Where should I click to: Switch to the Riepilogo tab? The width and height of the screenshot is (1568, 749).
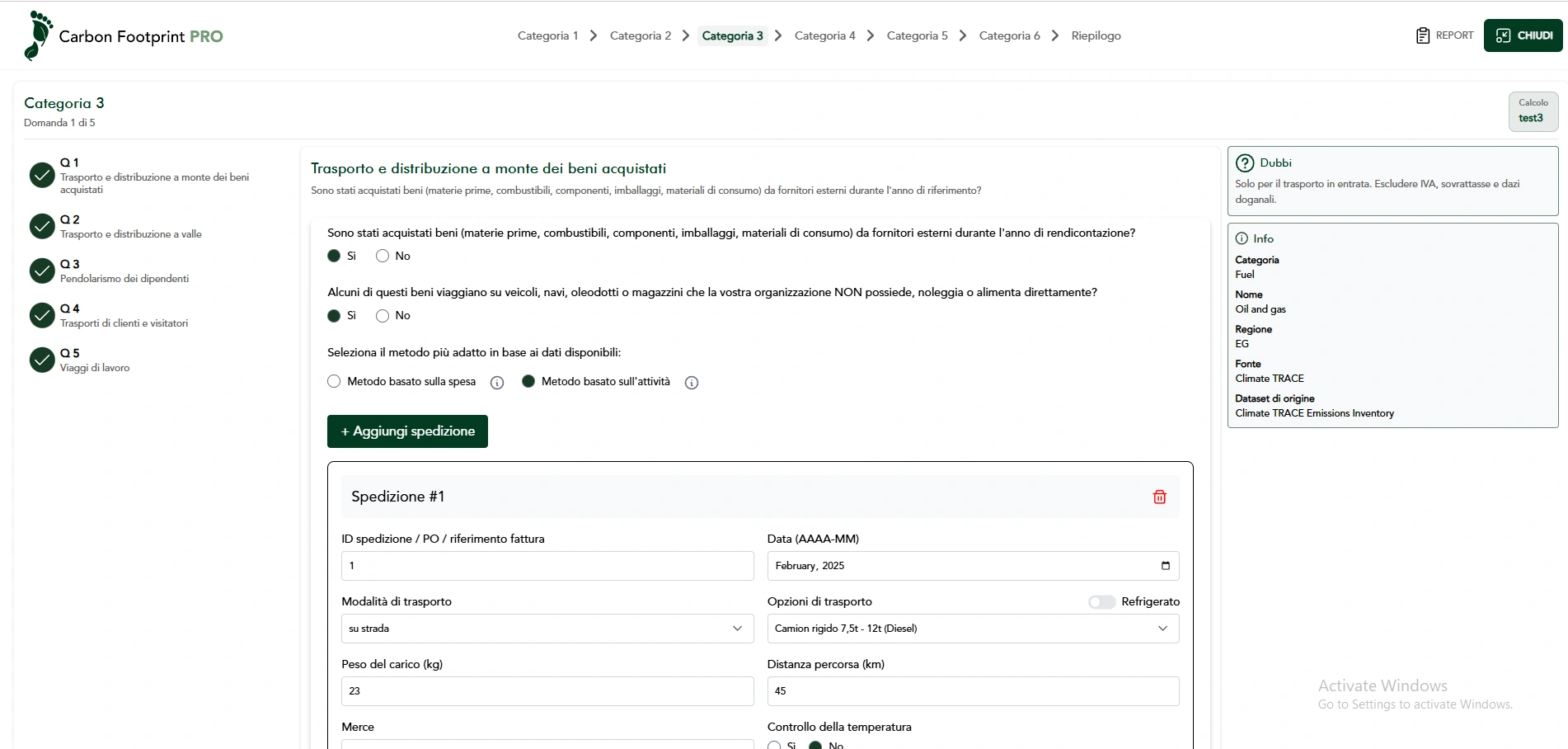point(1096,35)
